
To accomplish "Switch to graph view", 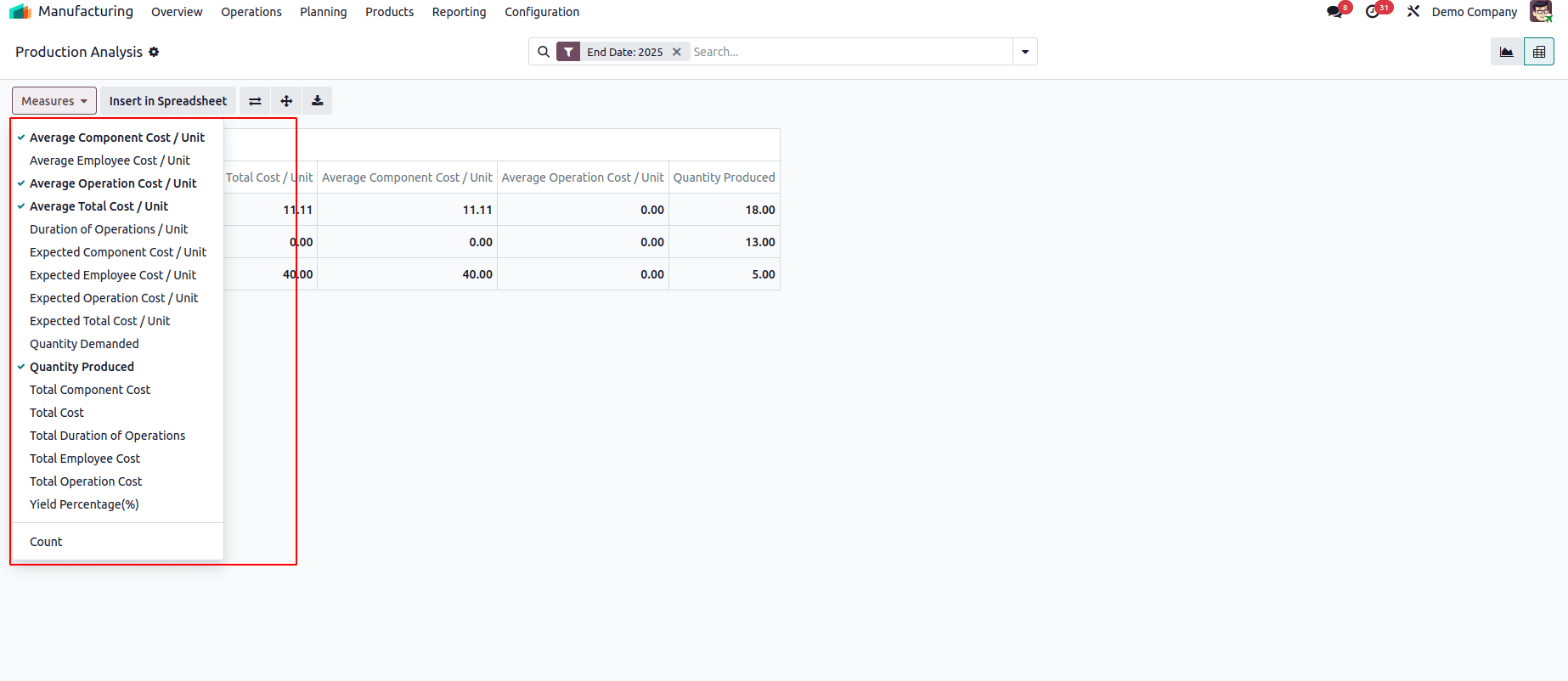I will click(x=1507, y=52).
